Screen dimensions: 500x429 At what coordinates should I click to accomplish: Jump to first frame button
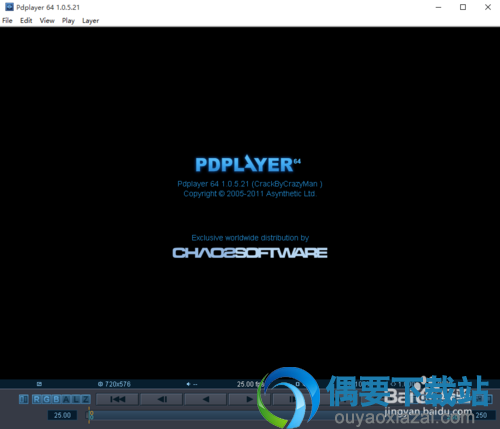[x=117, y=399]
